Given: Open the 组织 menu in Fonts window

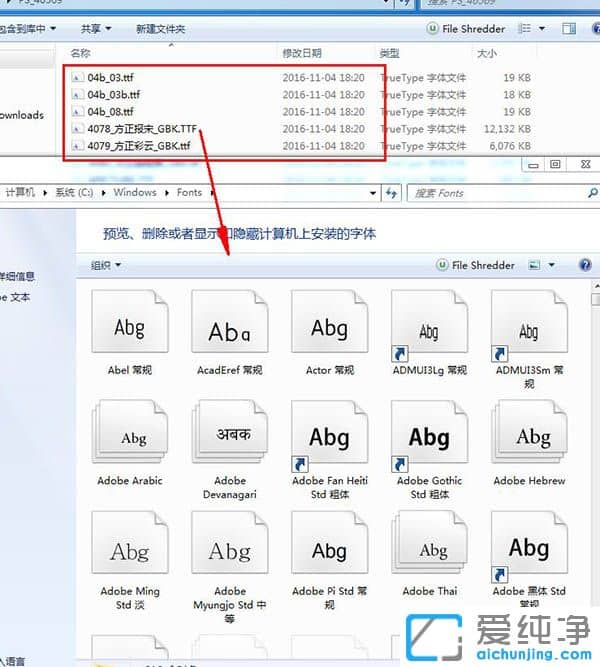Looking at the screenshot, I should click(106, 265).
